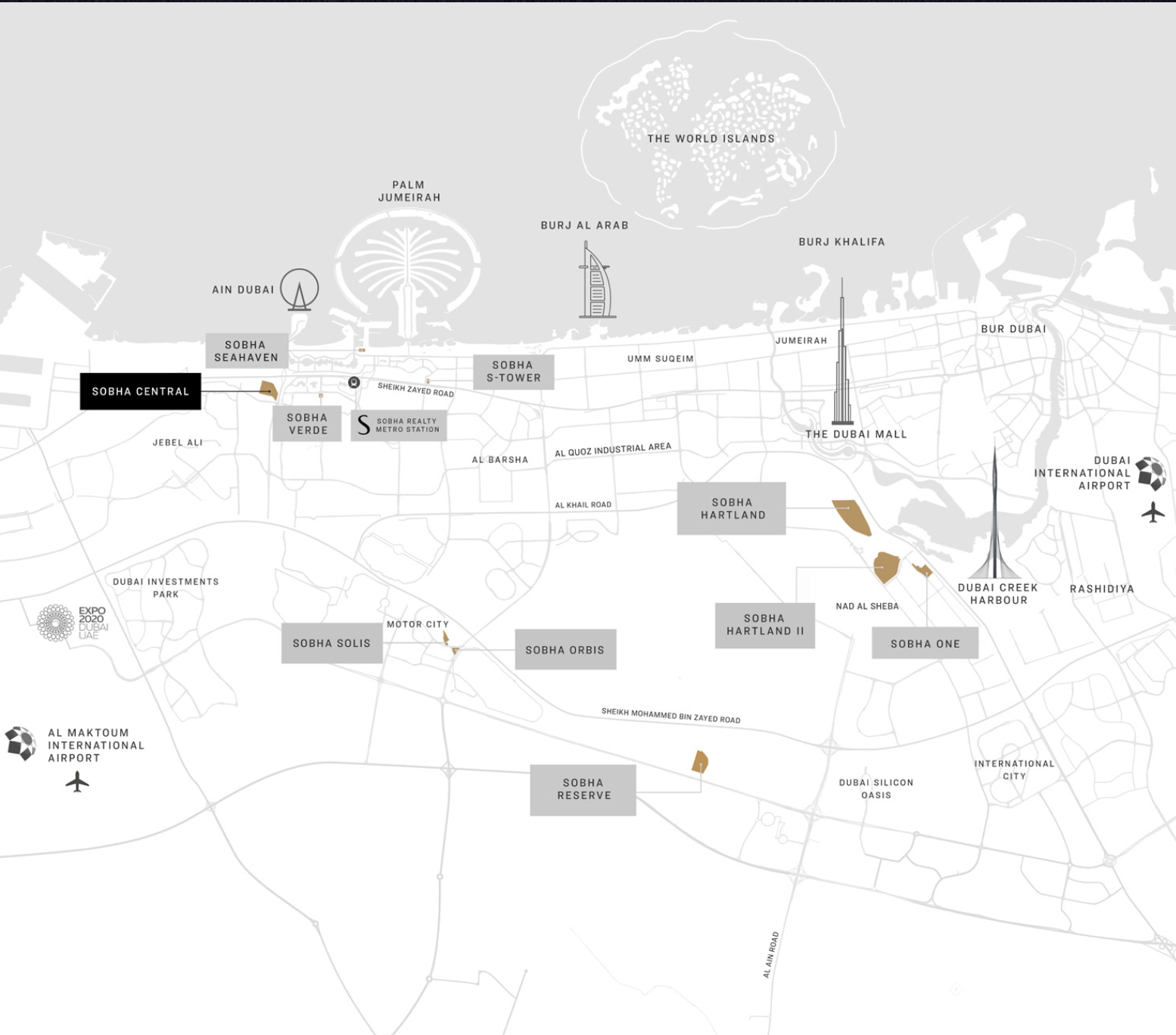Click the Dubai Investments Park label

[x=166, y=588]
